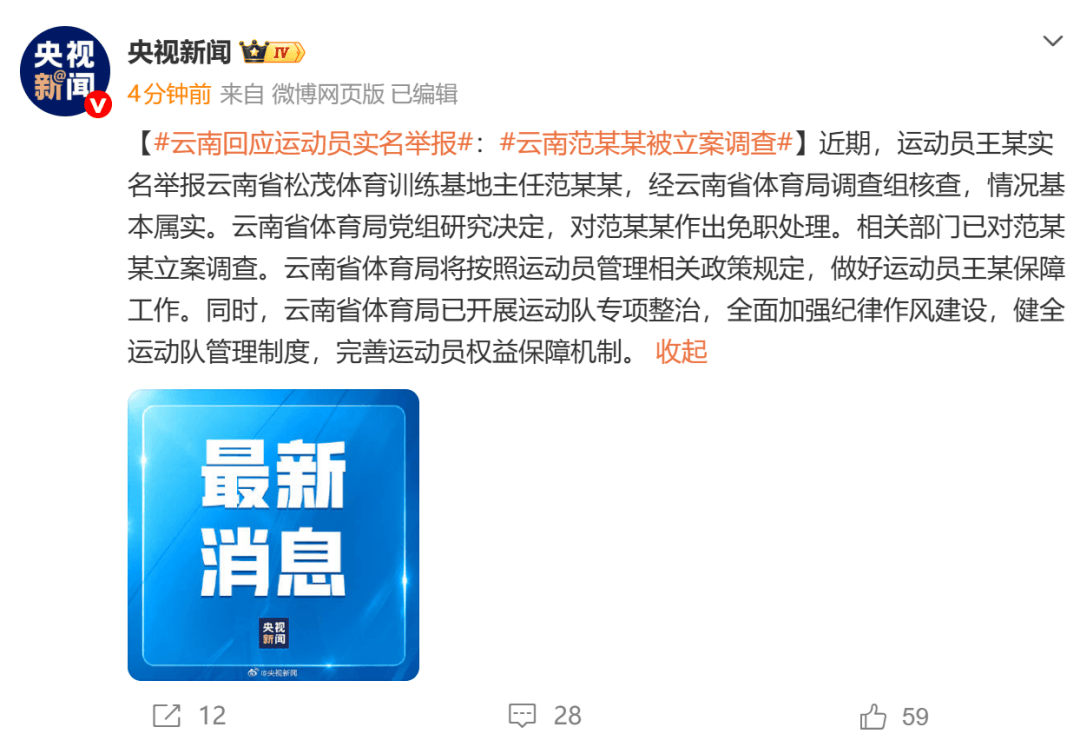1080x747 pixels.
Task: Click the 央视新闻 account name
Action: [179, 52]
